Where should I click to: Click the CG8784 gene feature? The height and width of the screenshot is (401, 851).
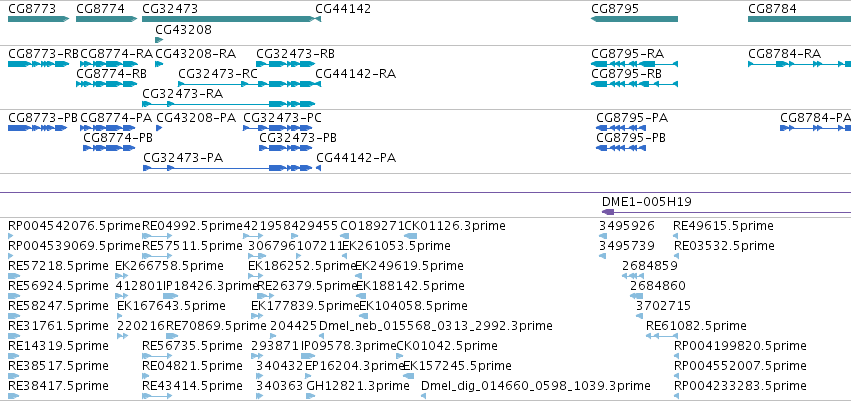click(799, 19)
